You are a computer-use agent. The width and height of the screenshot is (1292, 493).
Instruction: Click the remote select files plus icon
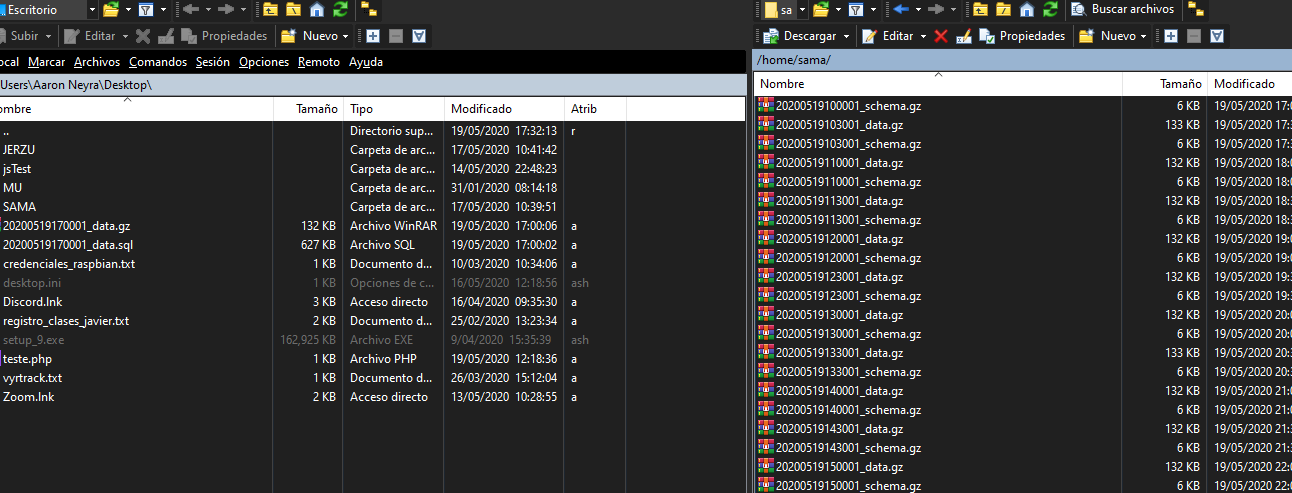click(x=1169, y=36)
